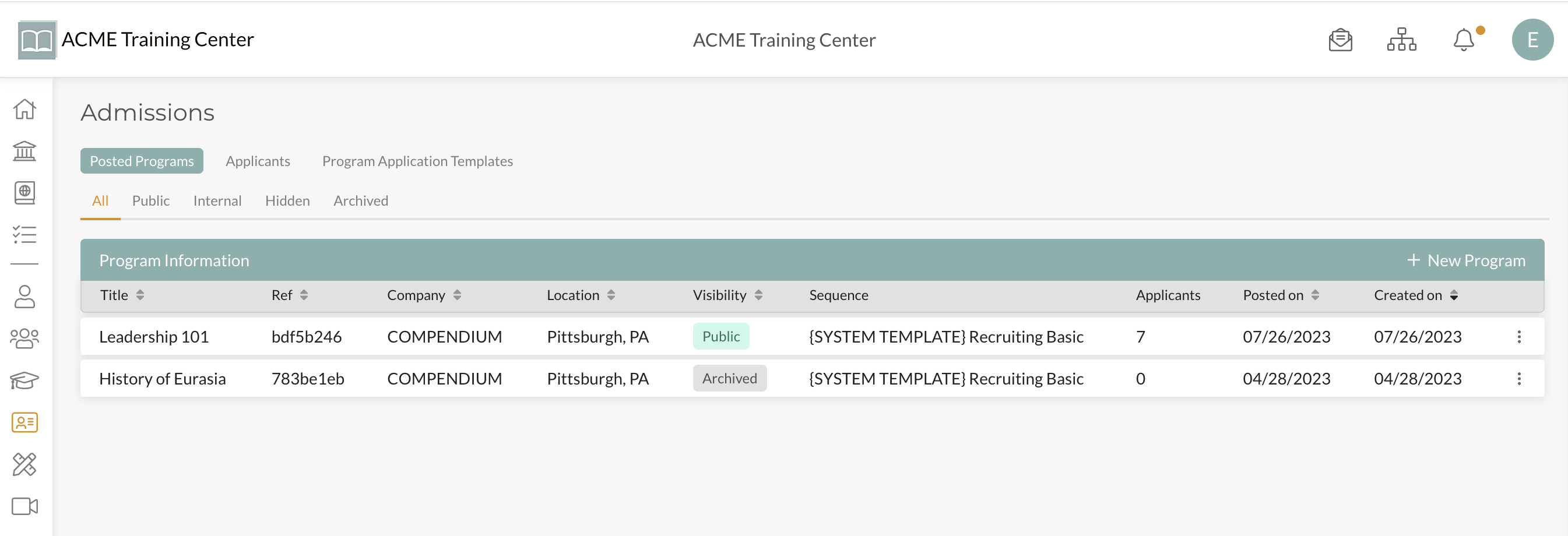Viewport: 1568px width, 536px height.
Task: Open the notifications bell
Action: point(1463,40)
